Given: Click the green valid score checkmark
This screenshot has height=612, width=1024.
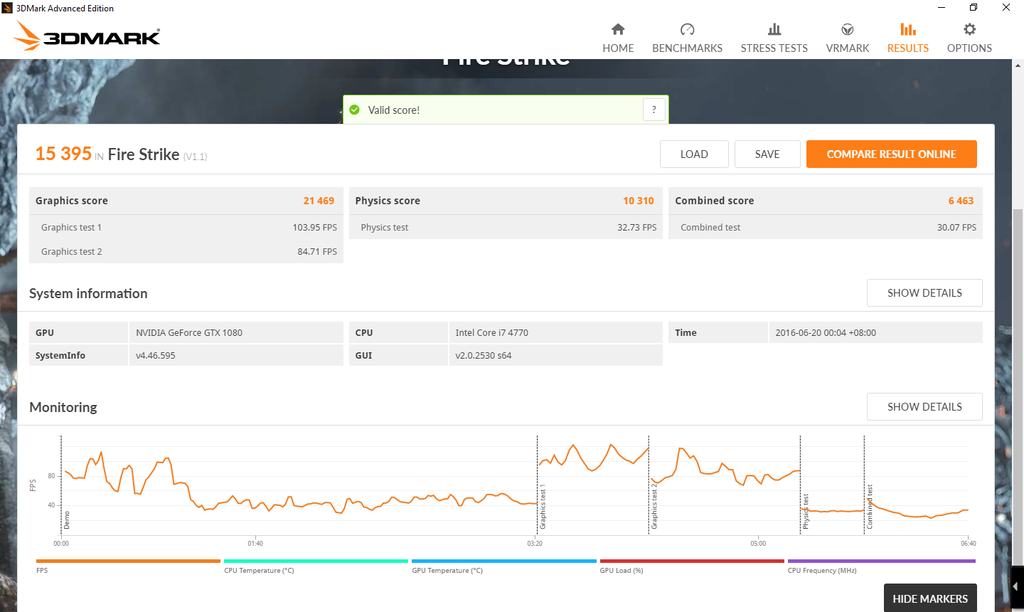Looking at the screenshot, I should [355, 110].
